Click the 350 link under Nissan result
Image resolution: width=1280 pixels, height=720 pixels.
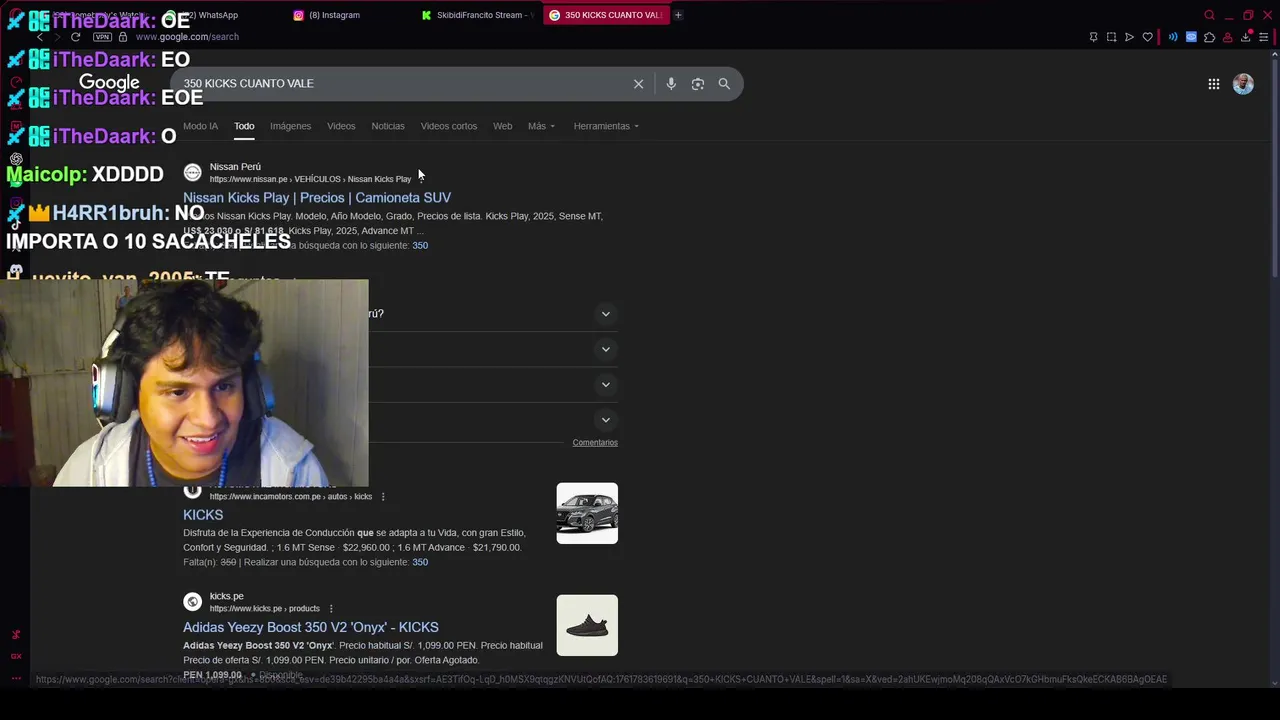click(x=420, y=245)
